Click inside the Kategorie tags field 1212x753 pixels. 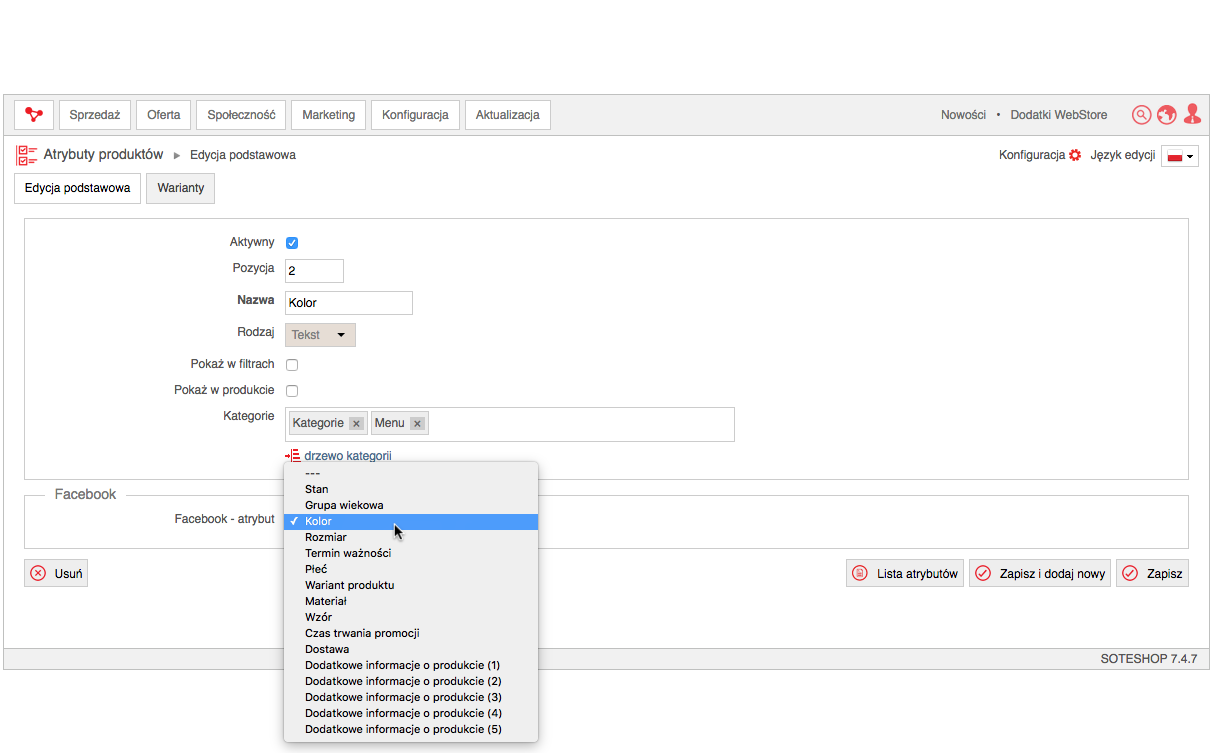pyautogui.click(x=510, y=424)
